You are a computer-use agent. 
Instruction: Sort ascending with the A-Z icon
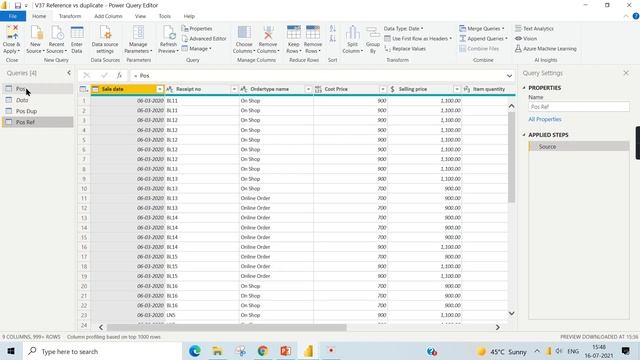coord(333,29)
